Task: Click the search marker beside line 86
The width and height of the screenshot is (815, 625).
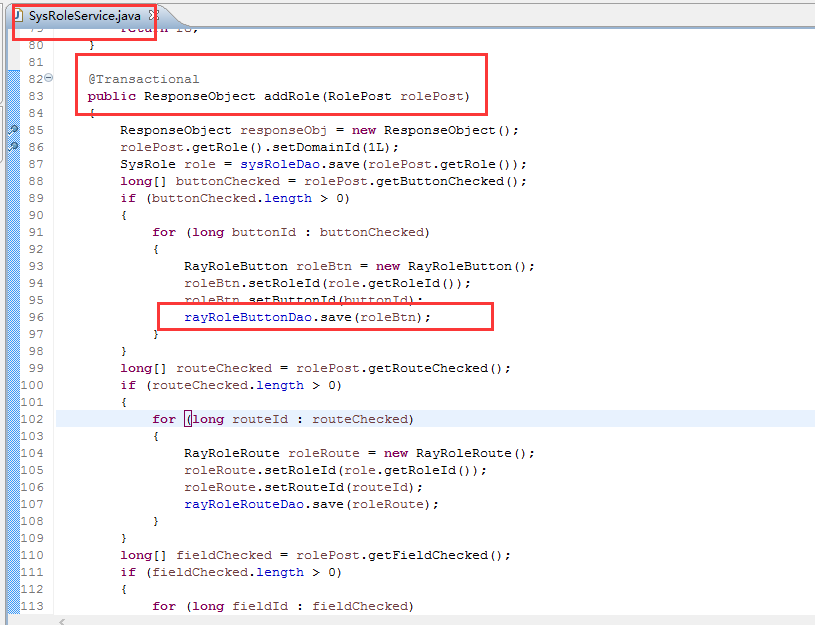Action: pyautogui.click(x=14, y=147)
